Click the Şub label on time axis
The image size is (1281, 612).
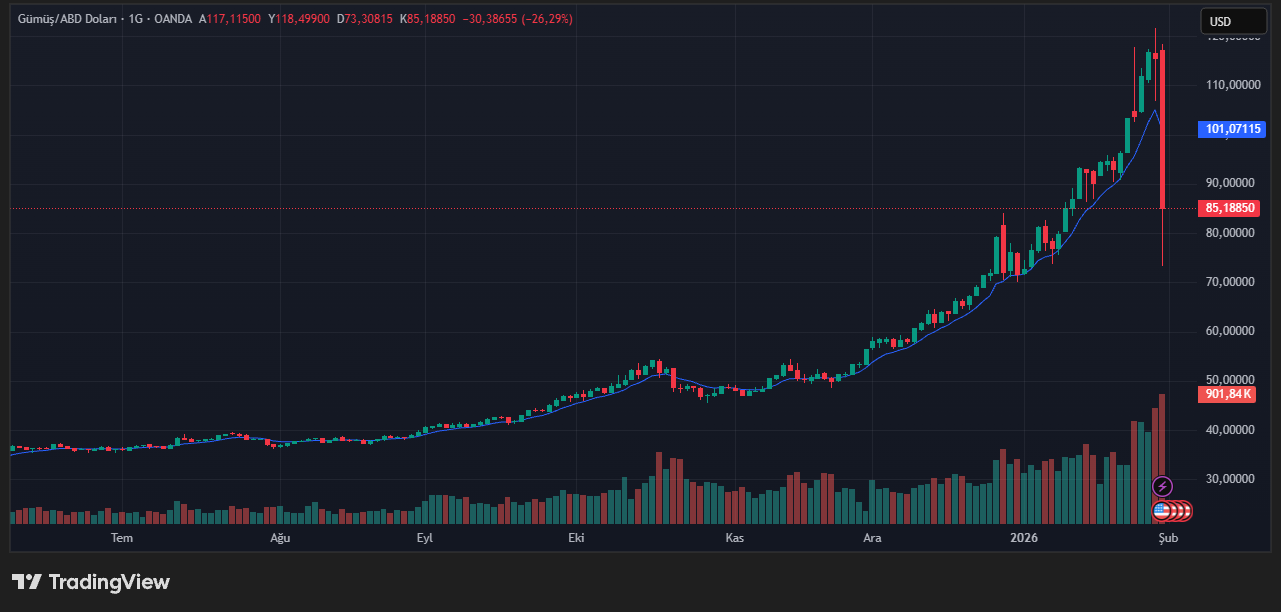[1168, 538]
